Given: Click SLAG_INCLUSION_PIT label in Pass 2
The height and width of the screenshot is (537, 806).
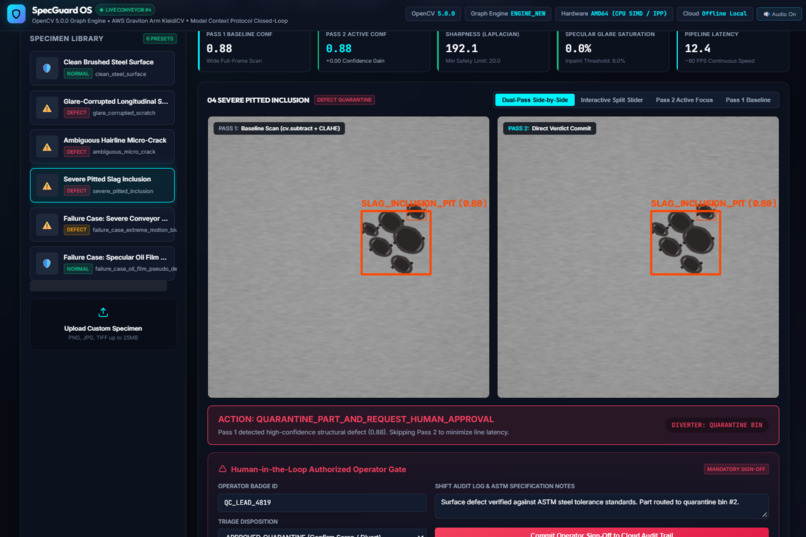Looking at the screenshot, I should tap(713, 203).
